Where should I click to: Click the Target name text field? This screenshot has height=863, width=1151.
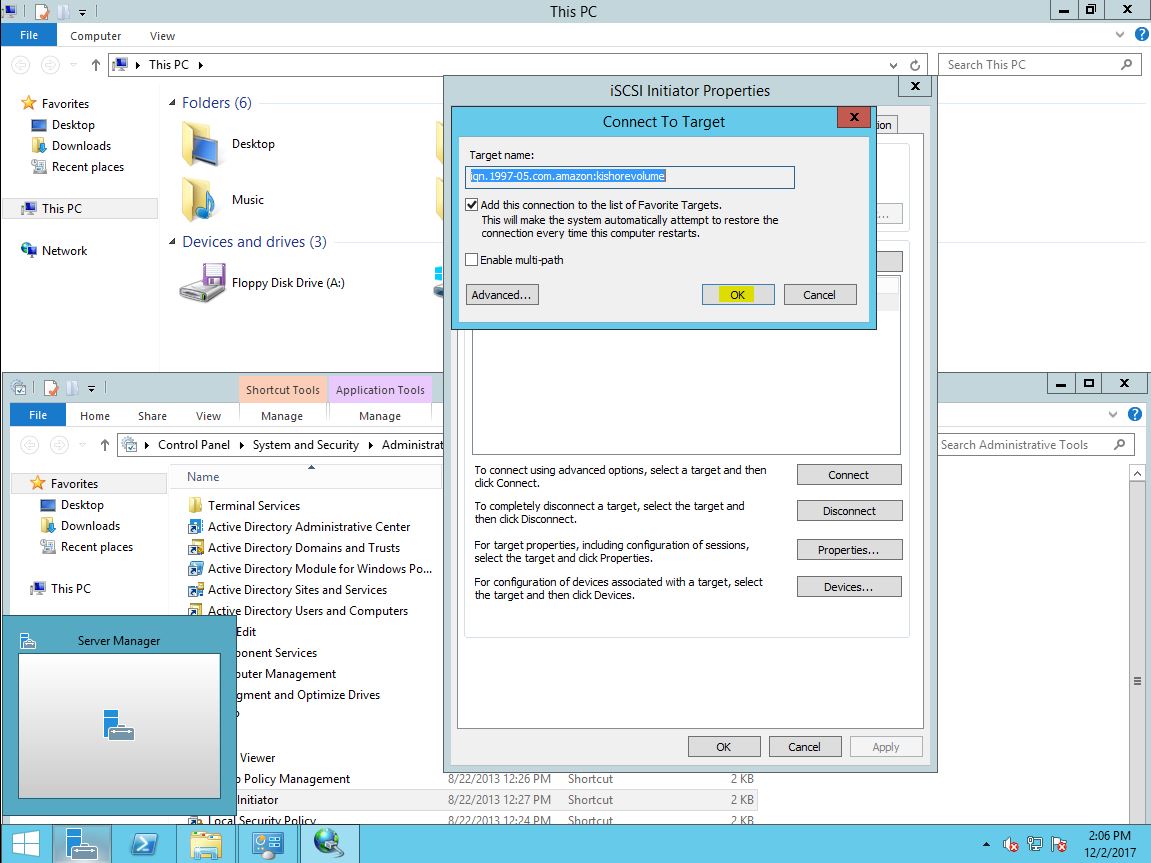point(630,177)
